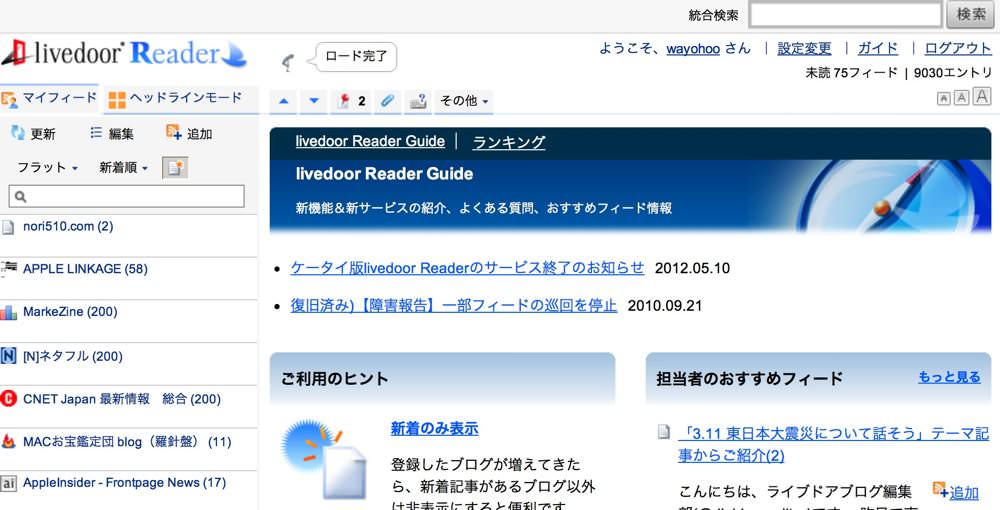This screenshot has width=1000, height=510.
Task: Click the livedoor Reader Guide banner heading
Action: tap(385, 174)
